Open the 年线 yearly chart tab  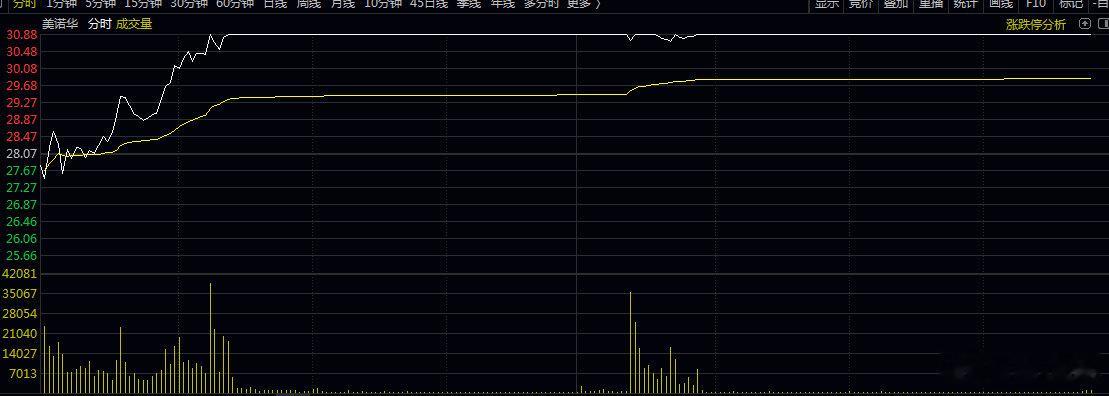click(x=502, y=4)
